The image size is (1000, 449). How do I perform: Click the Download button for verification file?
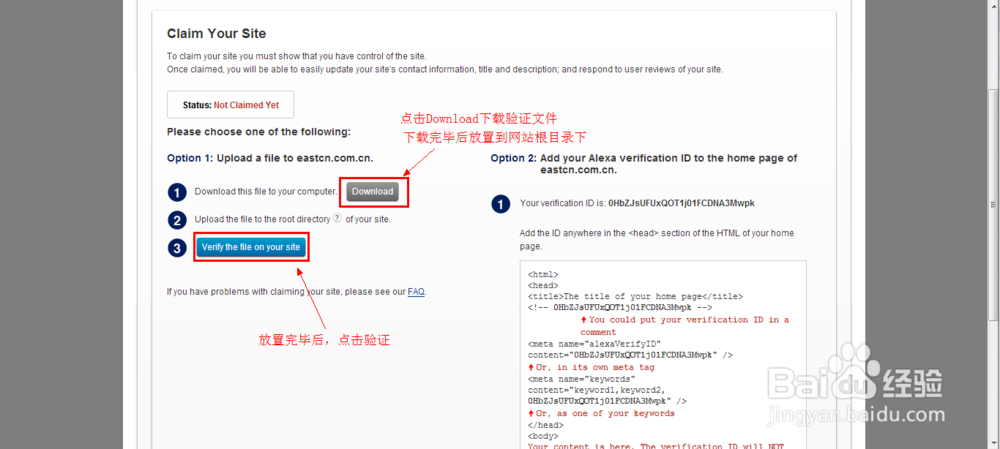coord(373,191)
